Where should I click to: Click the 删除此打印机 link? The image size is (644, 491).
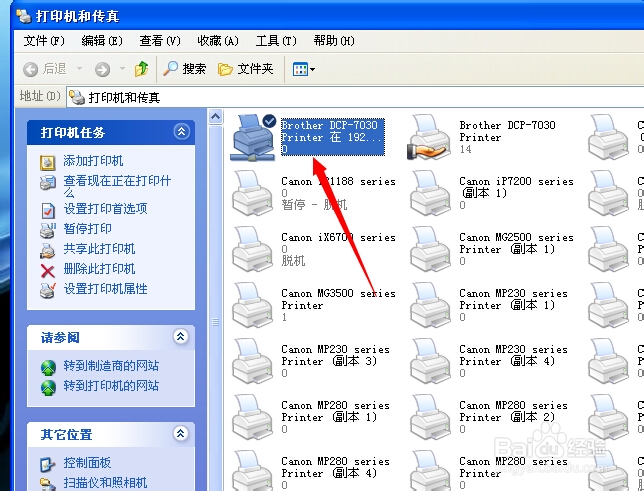pyautogui.click(x=99, y=269)
